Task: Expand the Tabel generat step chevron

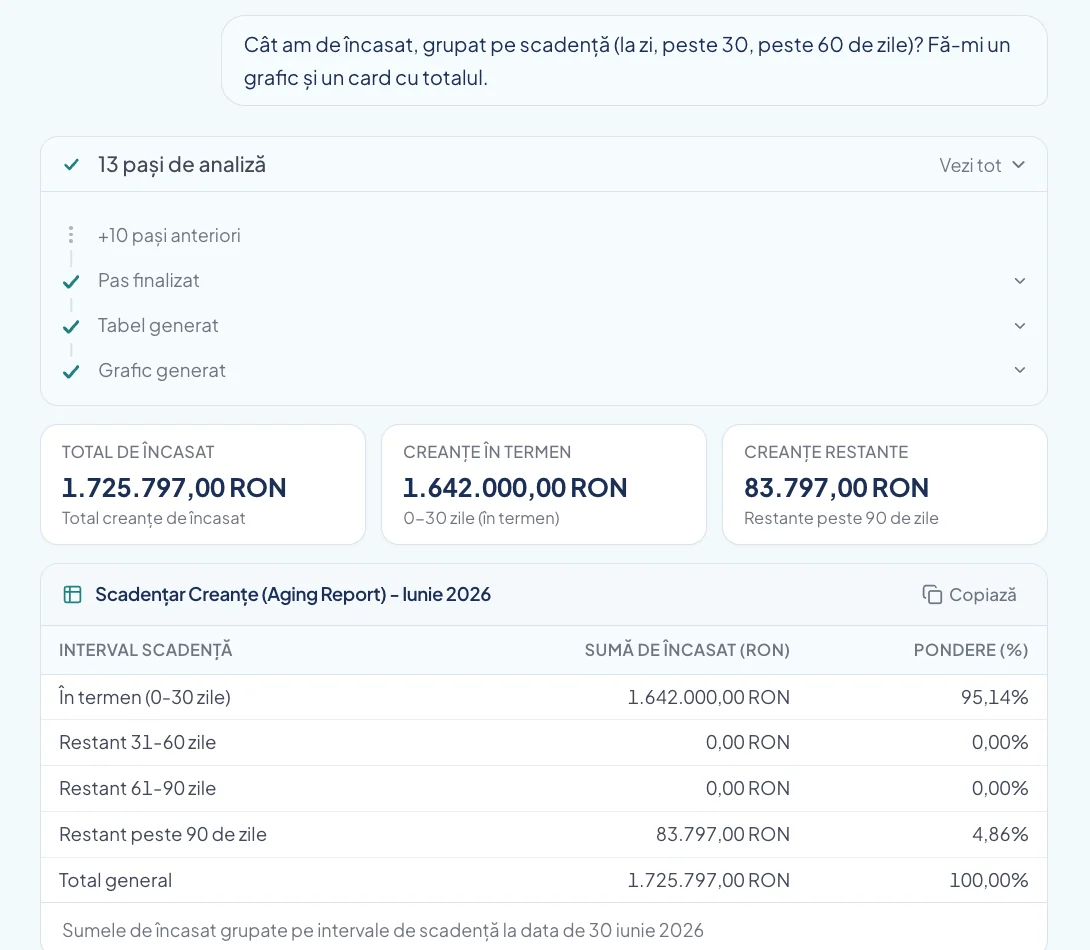Action: pos(1020,326)
